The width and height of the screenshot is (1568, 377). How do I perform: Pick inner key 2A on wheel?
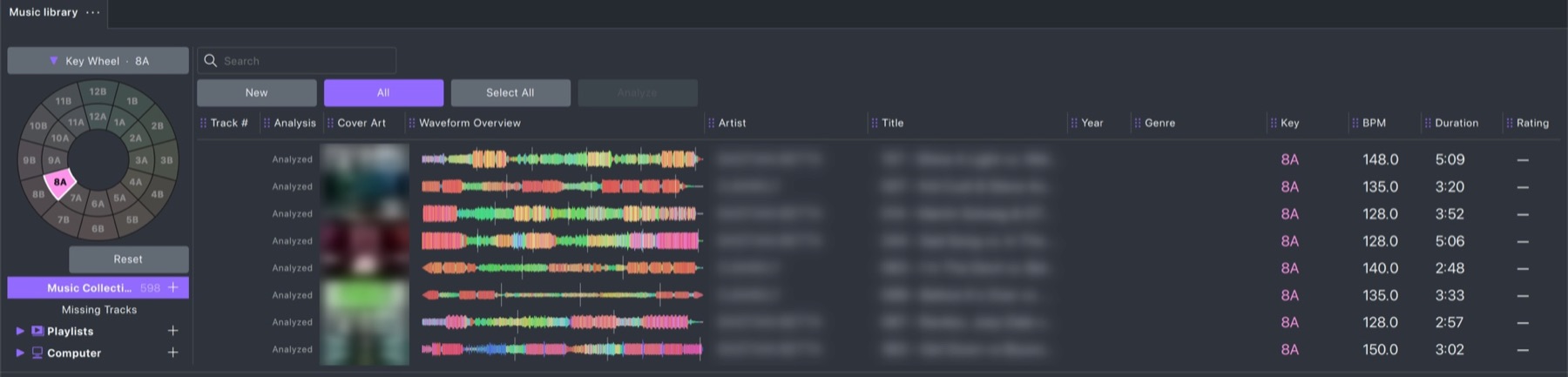pyautogui.click(x=136, y=138)
